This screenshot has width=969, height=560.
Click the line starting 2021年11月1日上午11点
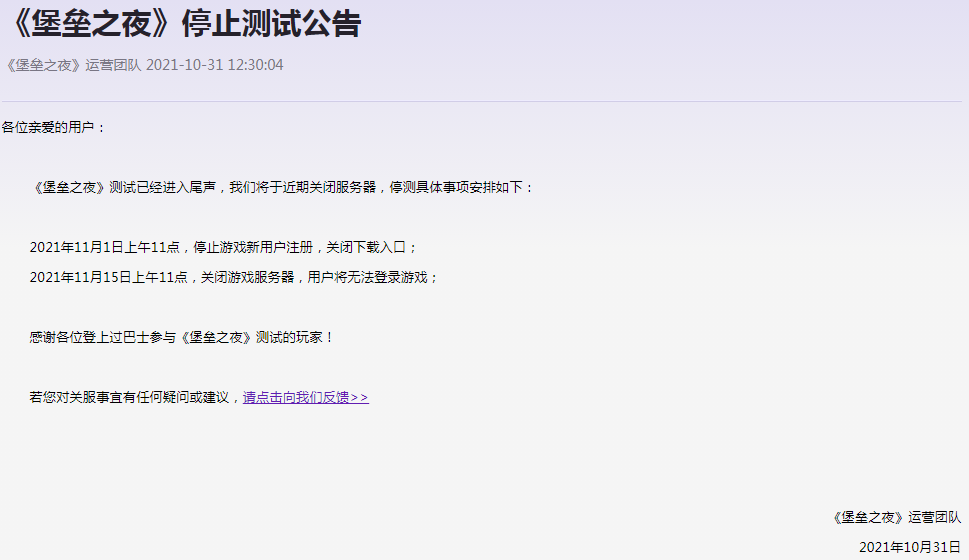pyautogui.click(x=224, y=247)
